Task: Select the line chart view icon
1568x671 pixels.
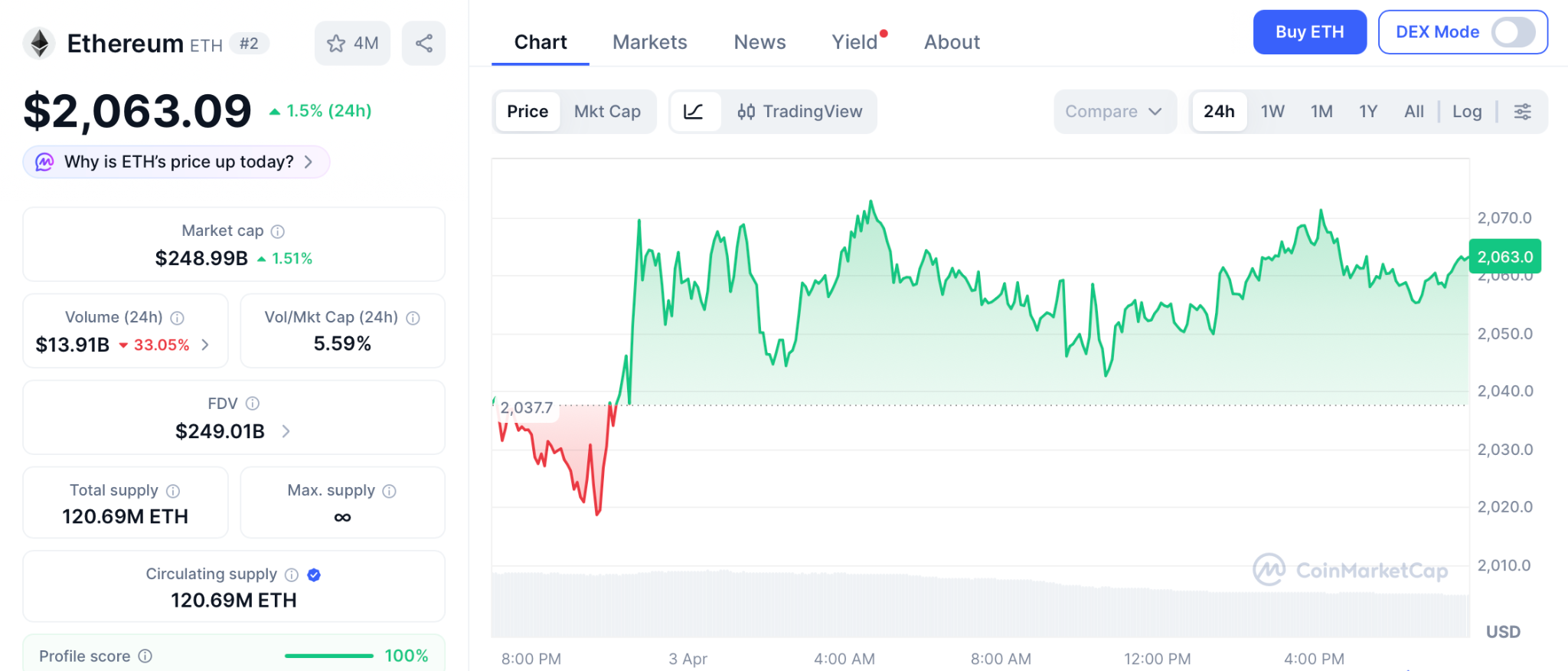Action: 694,112
